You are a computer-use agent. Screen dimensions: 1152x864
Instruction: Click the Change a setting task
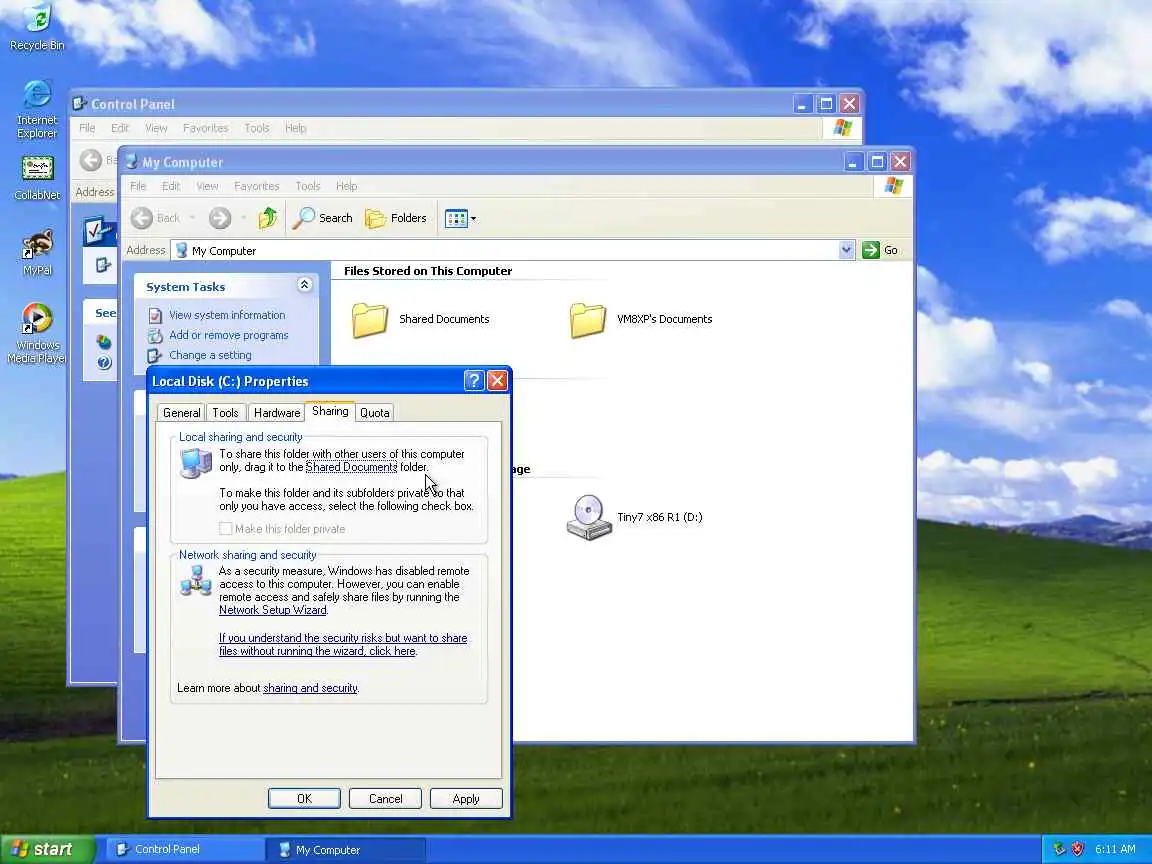(x=209, y=355)
